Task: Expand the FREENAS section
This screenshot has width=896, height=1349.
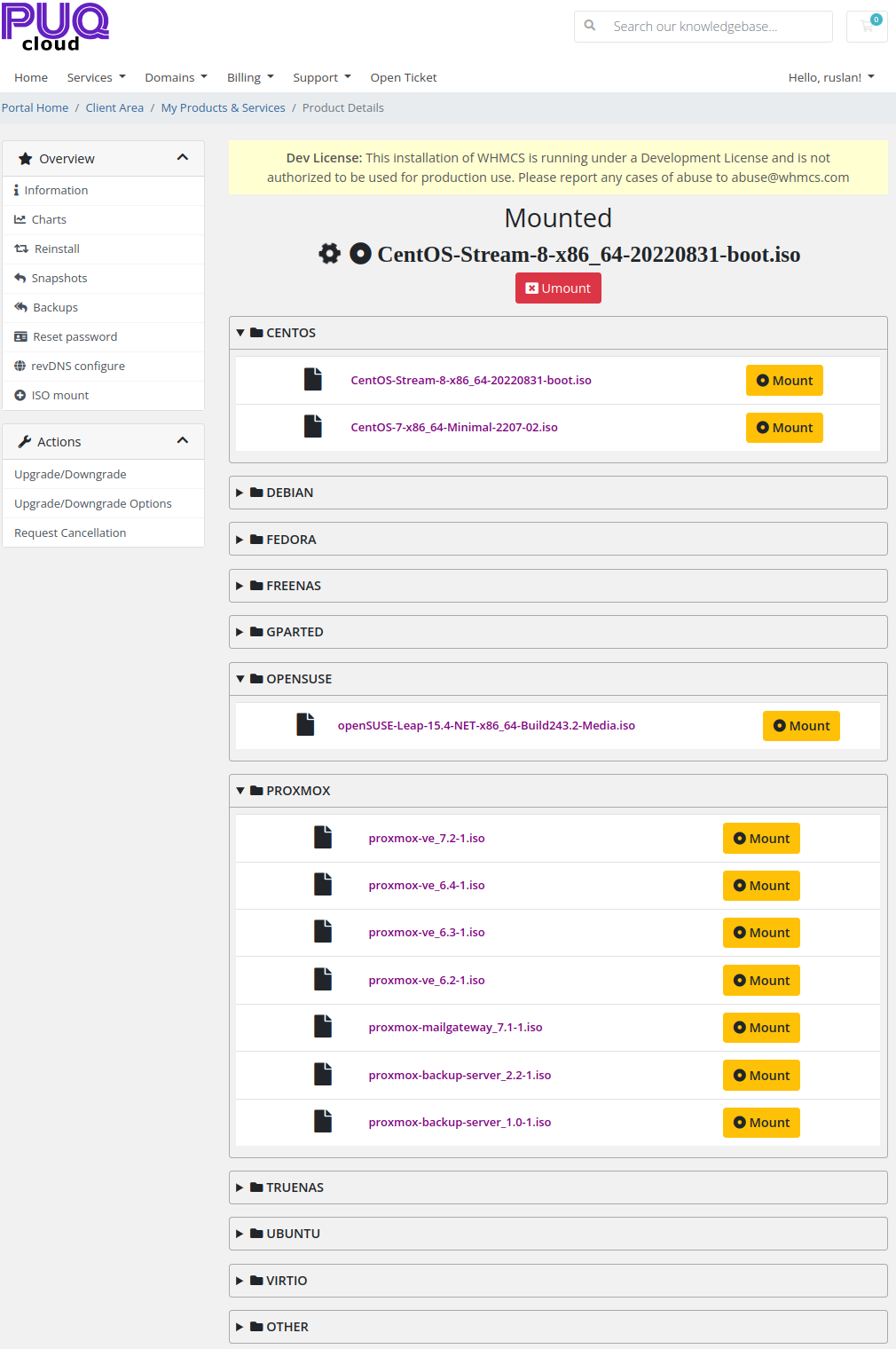Action: tap(558, 586)
